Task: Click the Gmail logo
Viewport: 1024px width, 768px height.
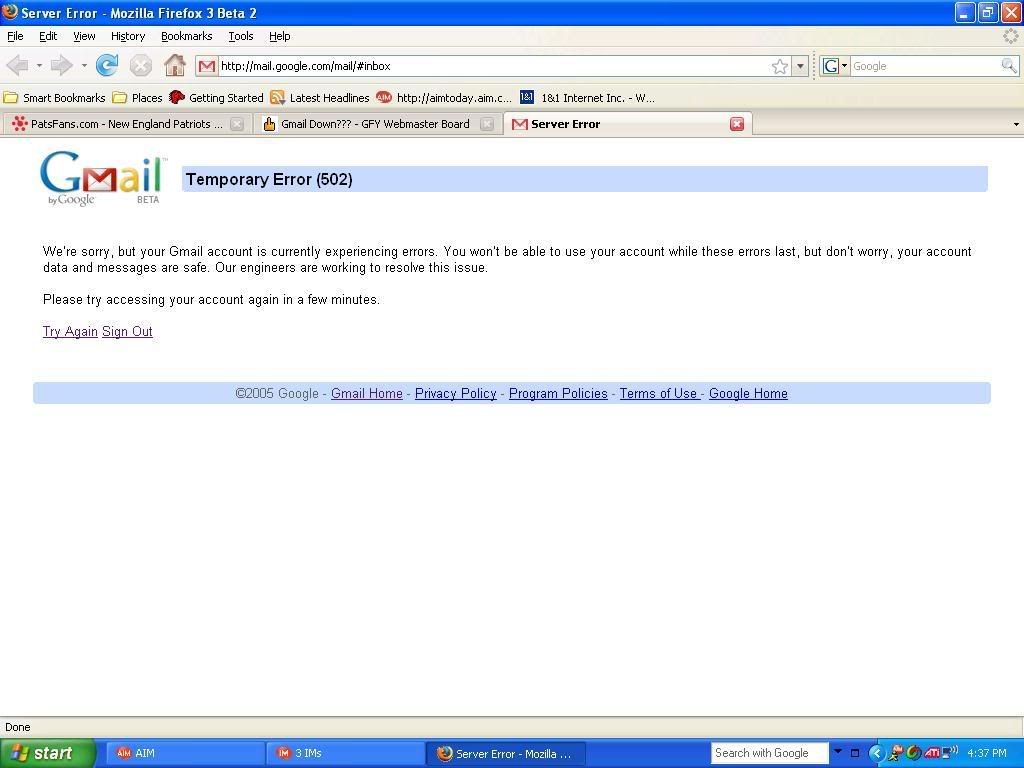Action: click(101, 178)
